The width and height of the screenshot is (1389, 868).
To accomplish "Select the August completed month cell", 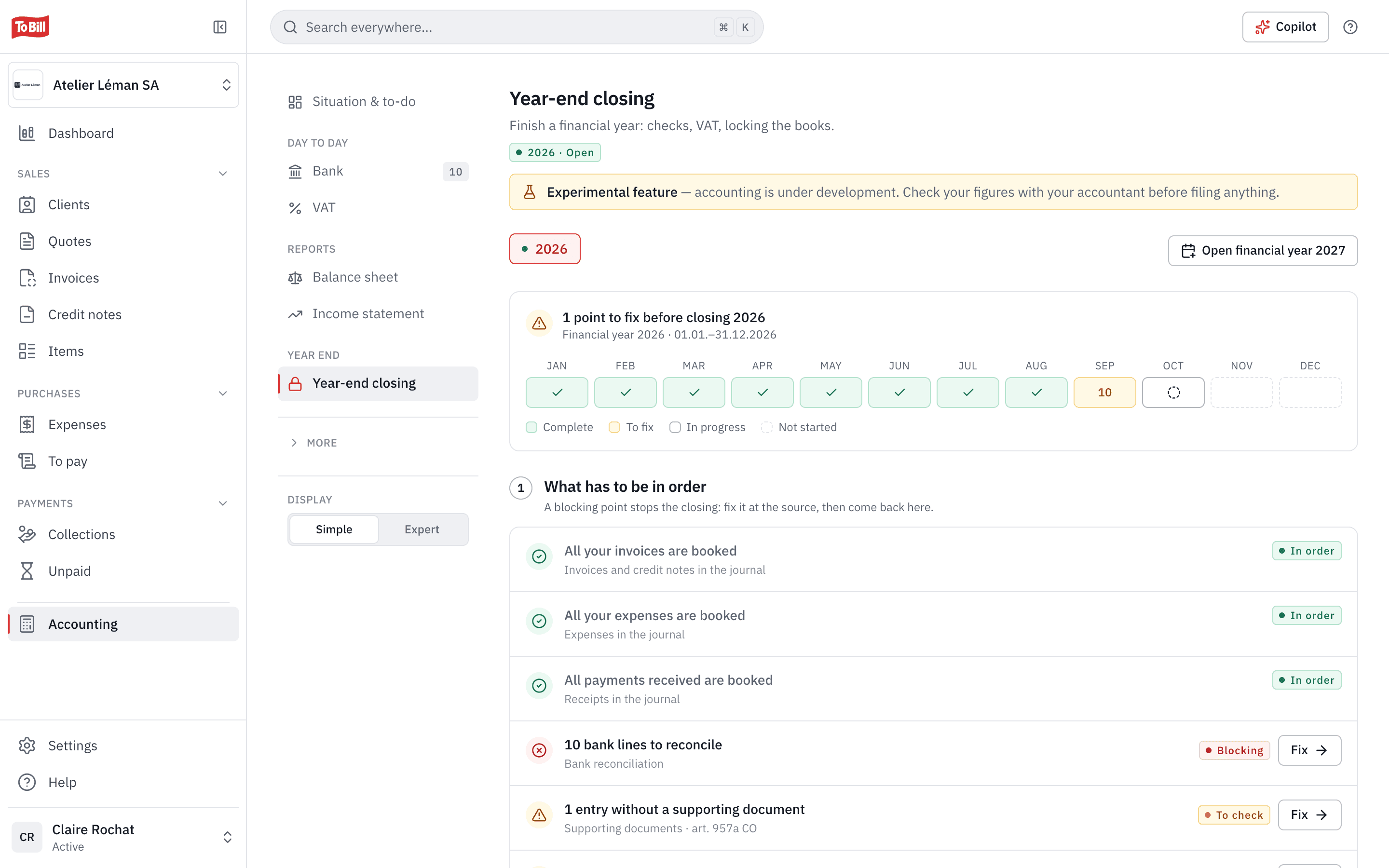I will click(x=1036, y=392).
